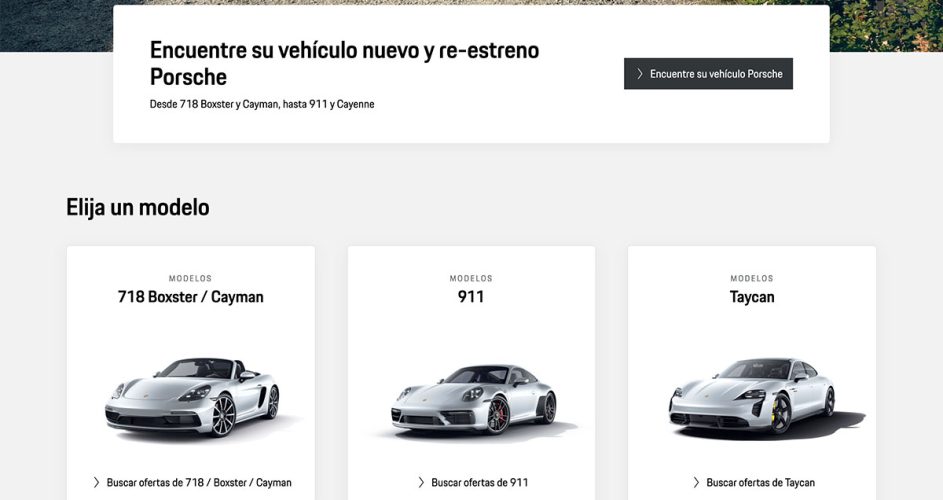Click chevron icon beside Buscar ofertas de Taycan
The height and width of the screenshot is (500, 943).
(x=696, y=482)
